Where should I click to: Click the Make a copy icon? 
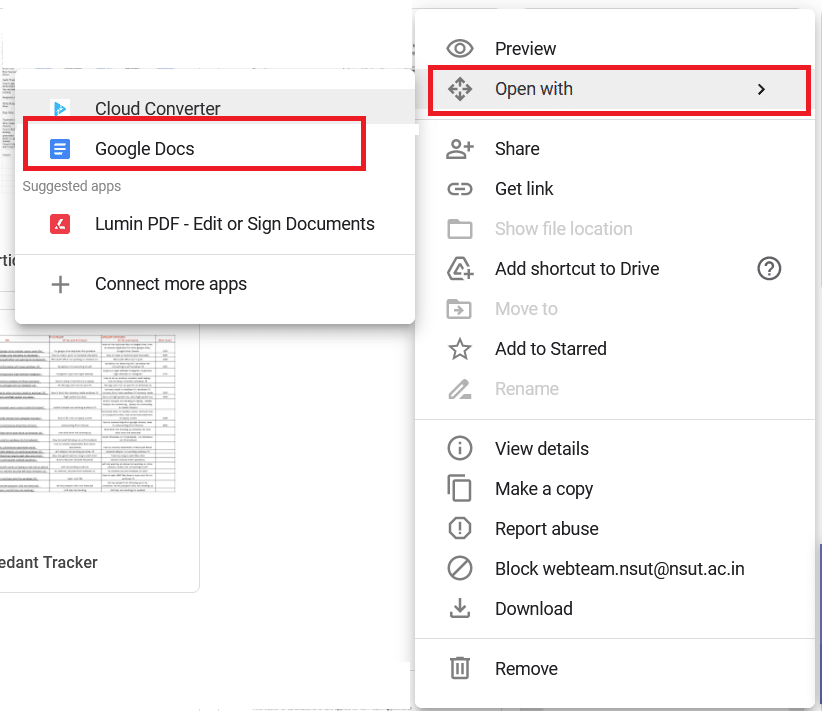point(460,488)
